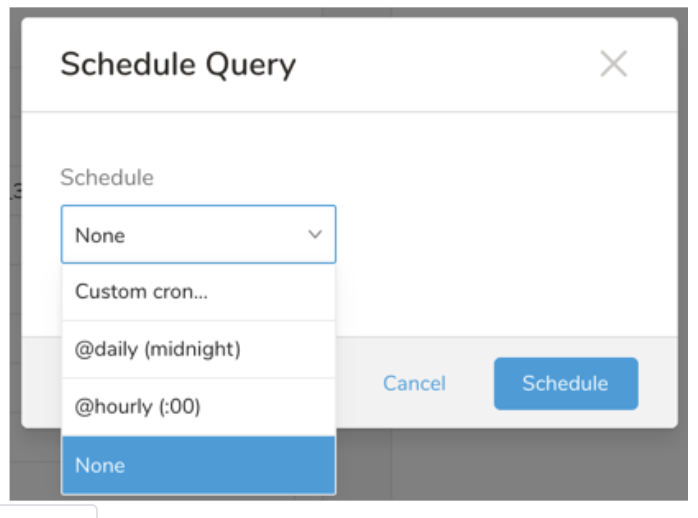Close the Schedule Query dialog with X

[x=613, y=65]
